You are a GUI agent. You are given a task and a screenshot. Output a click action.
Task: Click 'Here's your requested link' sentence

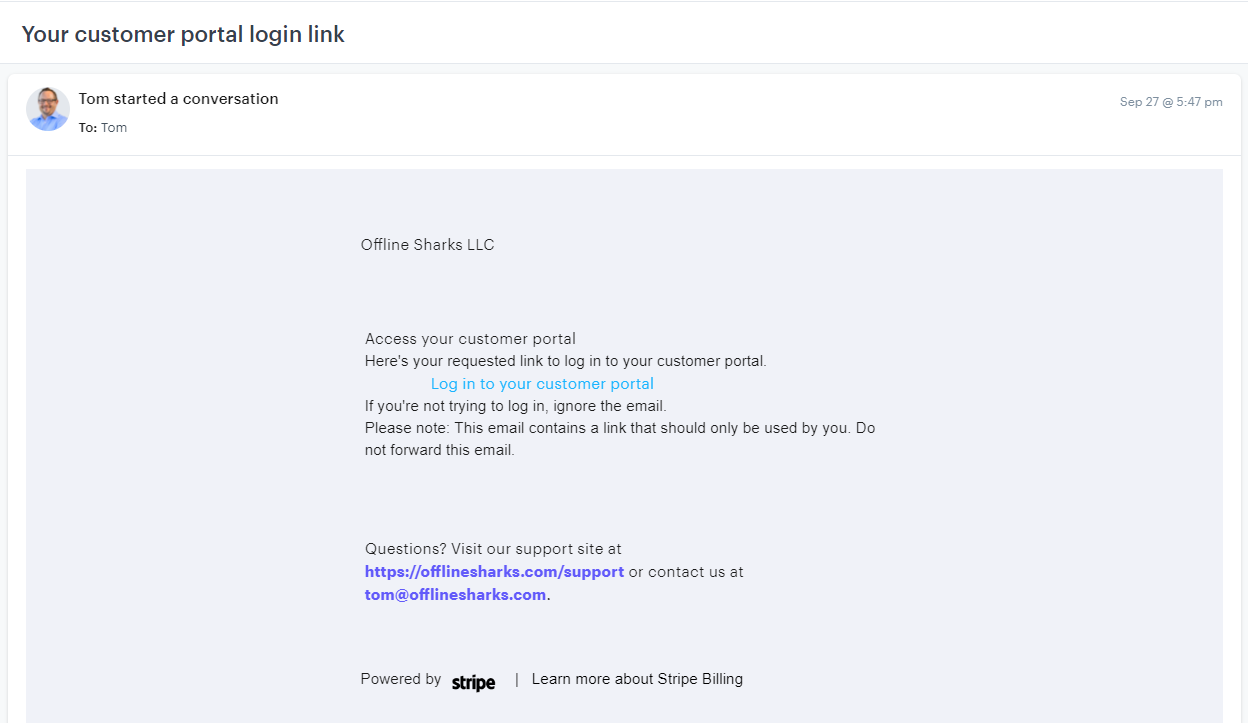click(565, 361)
